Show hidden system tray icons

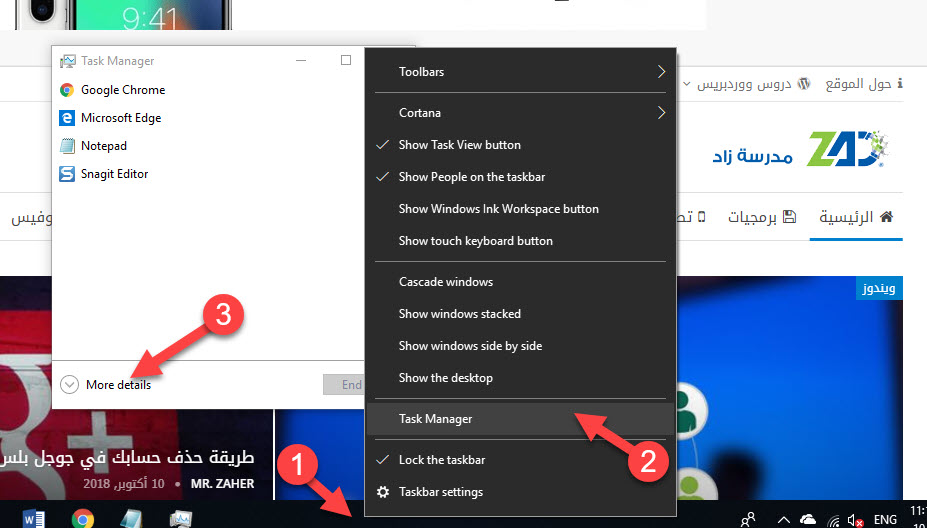point(784,520)
